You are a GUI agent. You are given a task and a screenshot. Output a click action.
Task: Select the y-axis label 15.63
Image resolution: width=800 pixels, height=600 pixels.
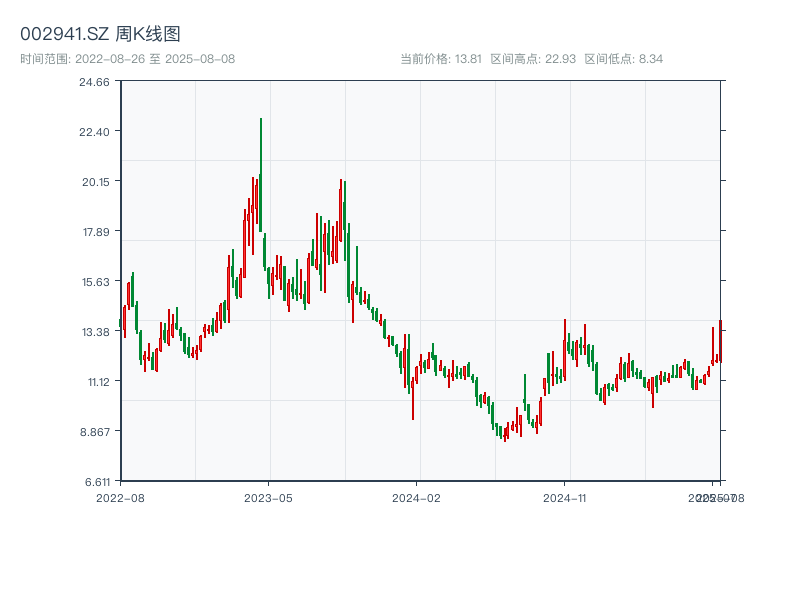tap(95, 282)
